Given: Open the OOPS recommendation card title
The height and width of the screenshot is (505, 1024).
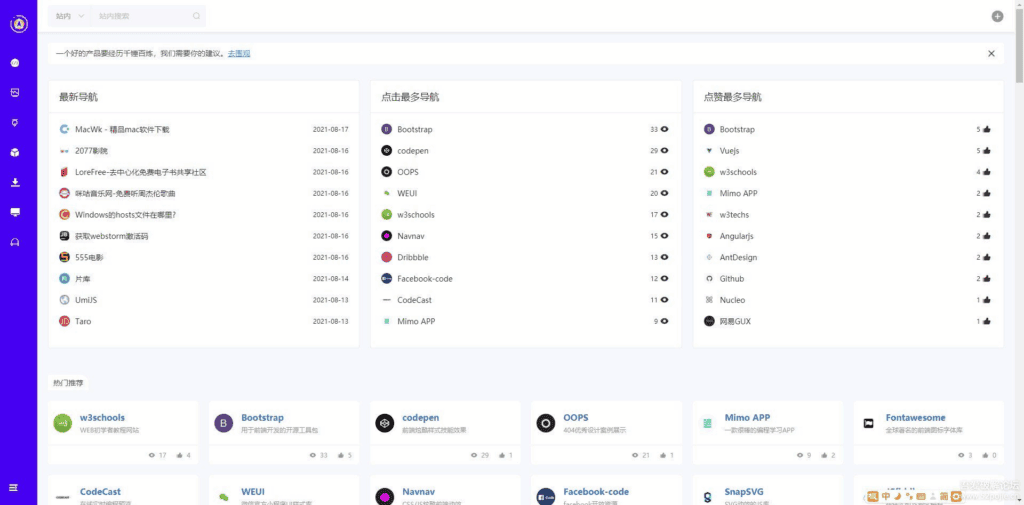Looking at the screenshot, I should tap(576, 417).
